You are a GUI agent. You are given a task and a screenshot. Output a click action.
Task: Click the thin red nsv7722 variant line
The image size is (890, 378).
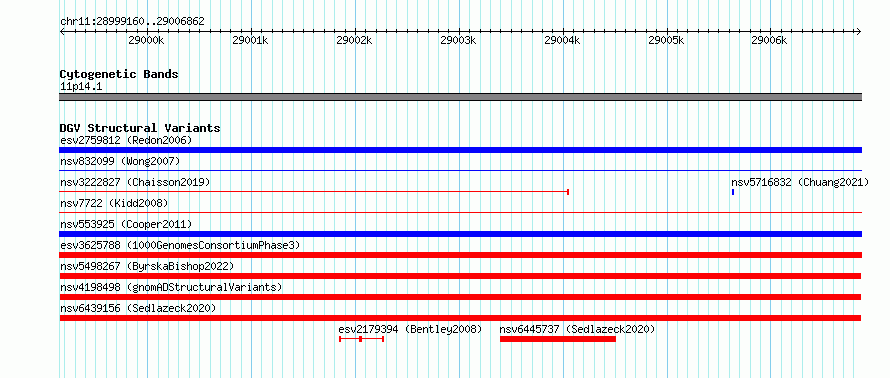point(460,212)
